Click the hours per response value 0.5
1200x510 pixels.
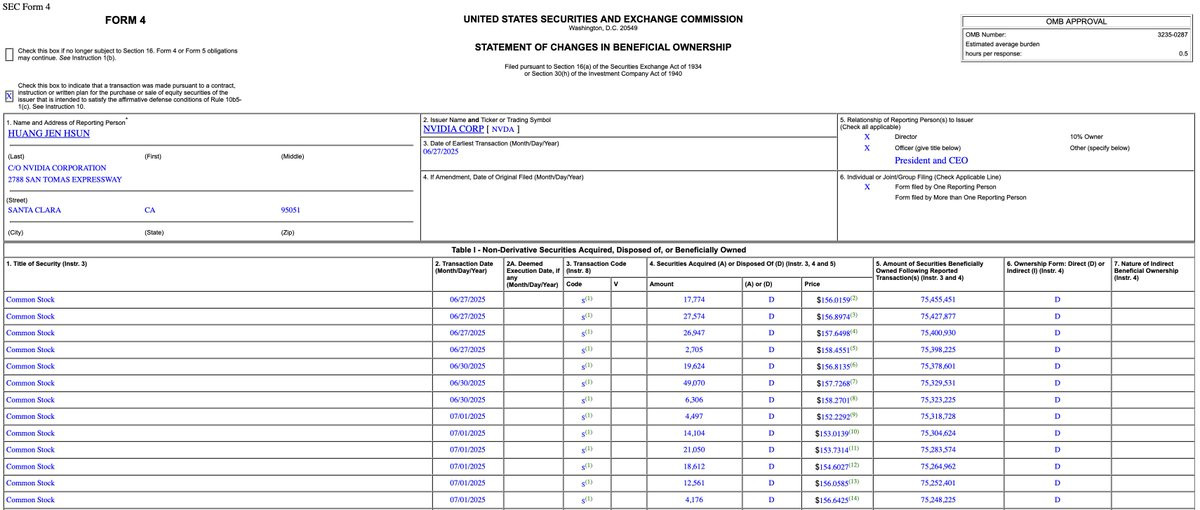[1183, 54]
